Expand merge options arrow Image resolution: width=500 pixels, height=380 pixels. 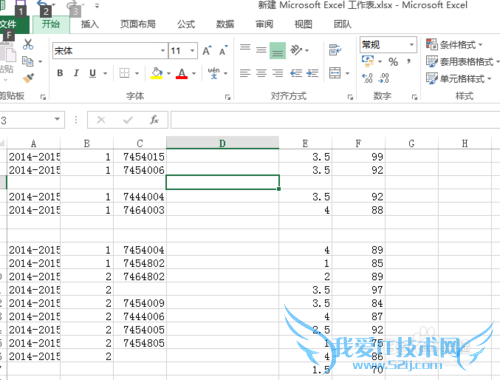(x=347, y=73)
